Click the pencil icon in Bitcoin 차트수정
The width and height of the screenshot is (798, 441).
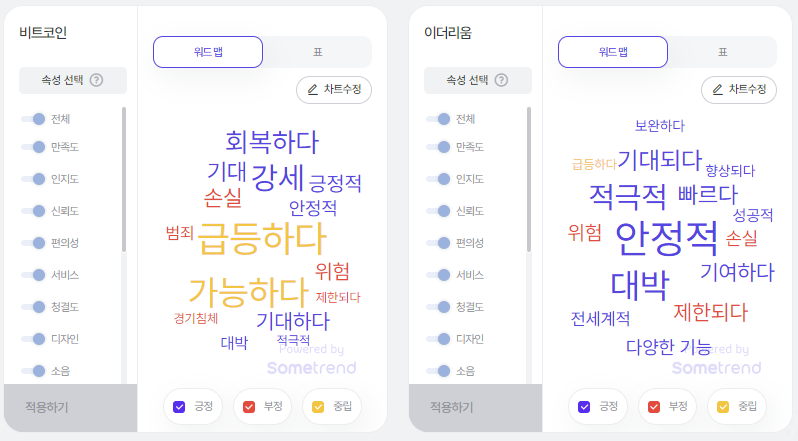click(x=312, y=90)
